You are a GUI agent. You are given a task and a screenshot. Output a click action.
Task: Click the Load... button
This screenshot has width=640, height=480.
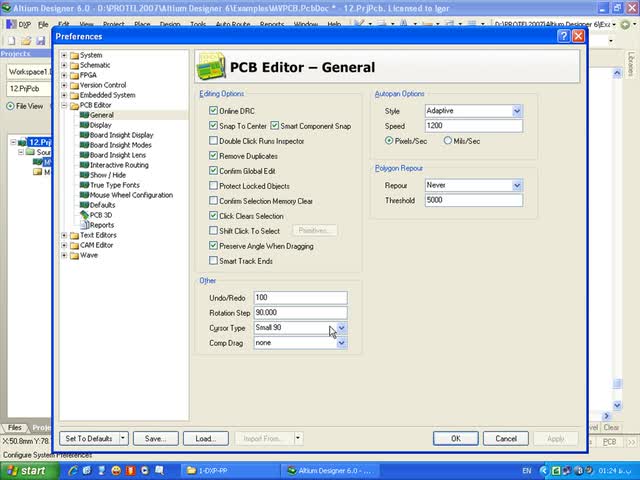[206, 438]
